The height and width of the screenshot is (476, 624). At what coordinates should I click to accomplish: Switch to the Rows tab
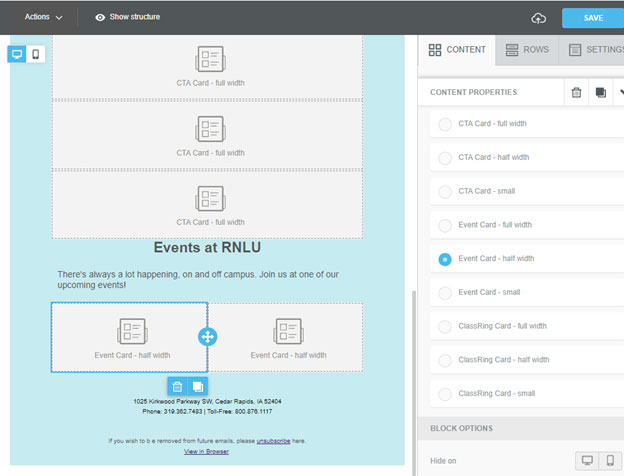(527, 50)
